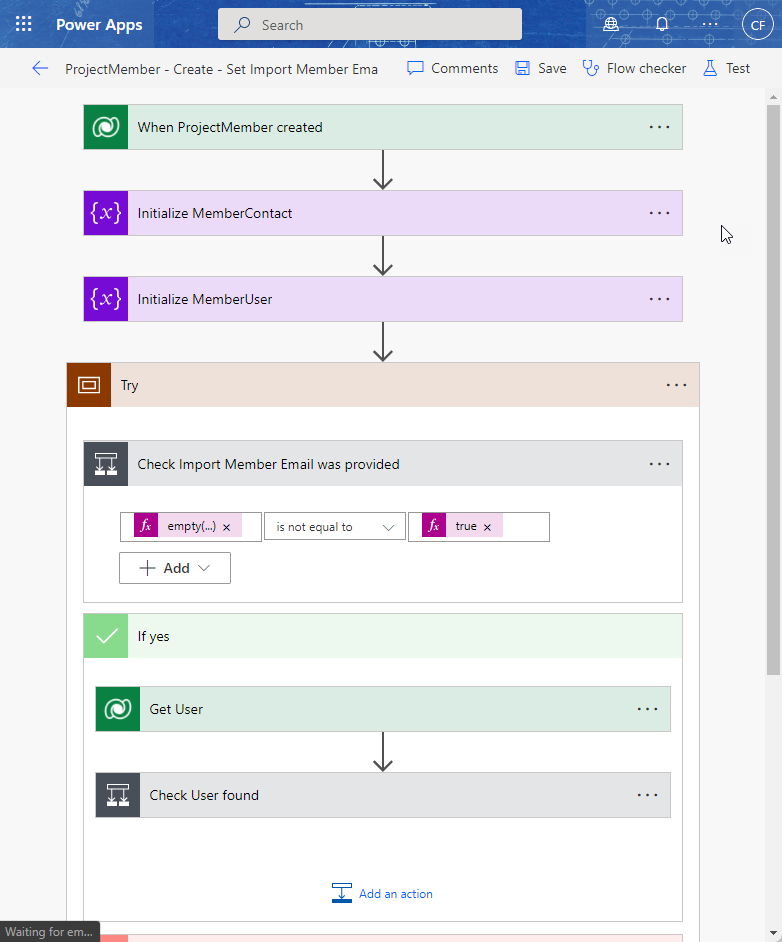This screenshot has width=782, height=942.
Task: Click the back arrow icon
Action: click(x=40, y=68)
